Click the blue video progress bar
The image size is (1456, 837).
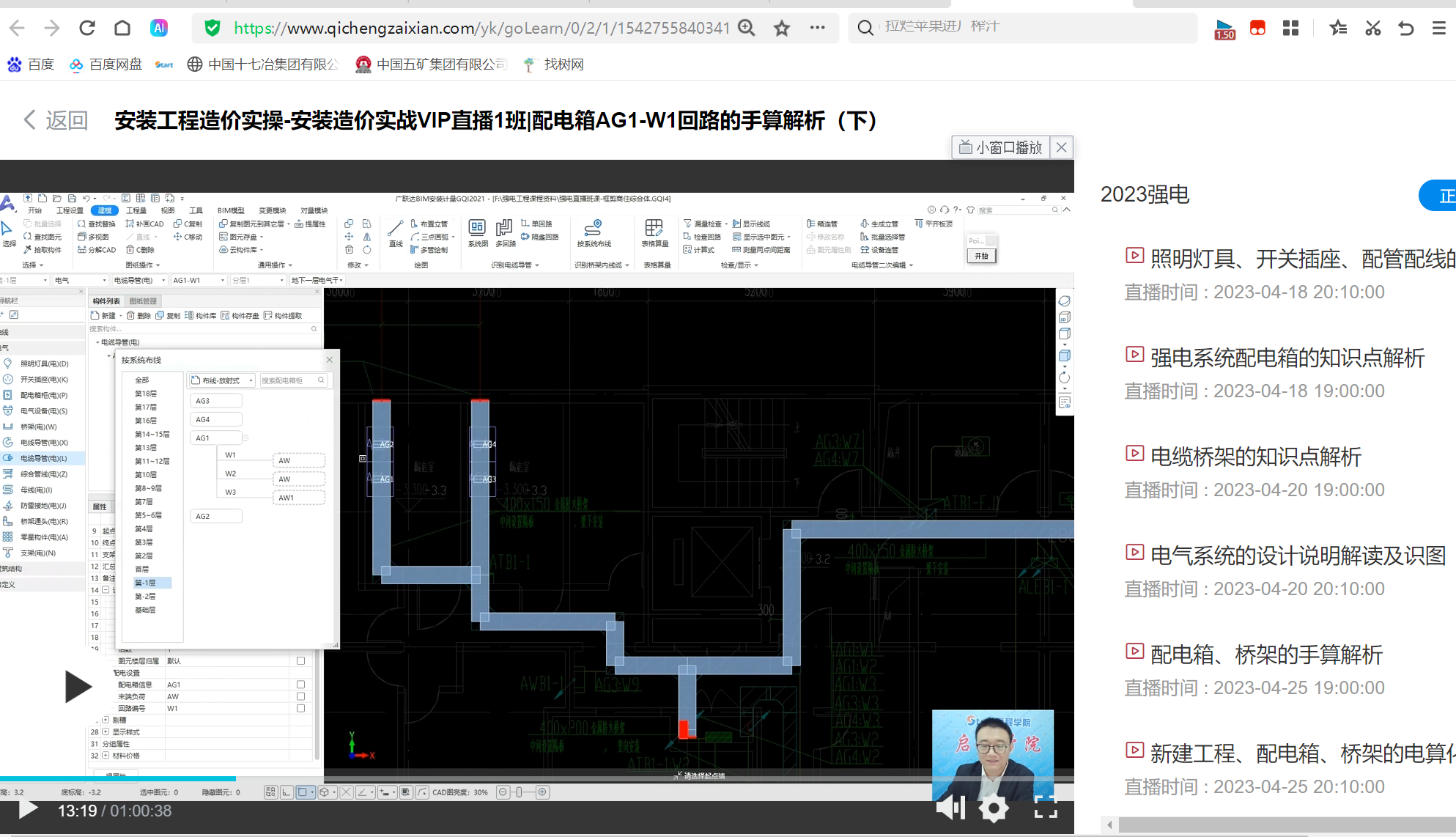[x=117, y=778]
